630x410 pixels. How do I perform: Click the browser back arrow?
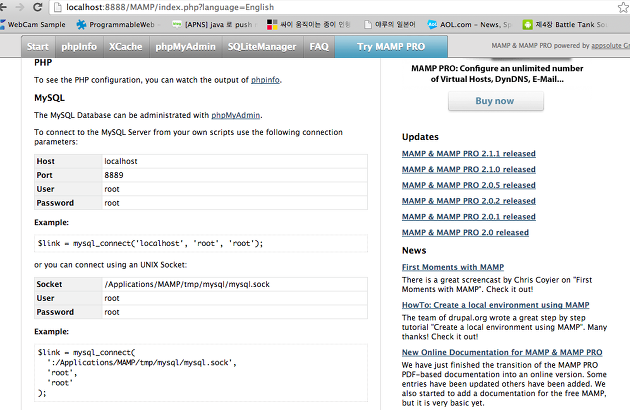(3, 7)
